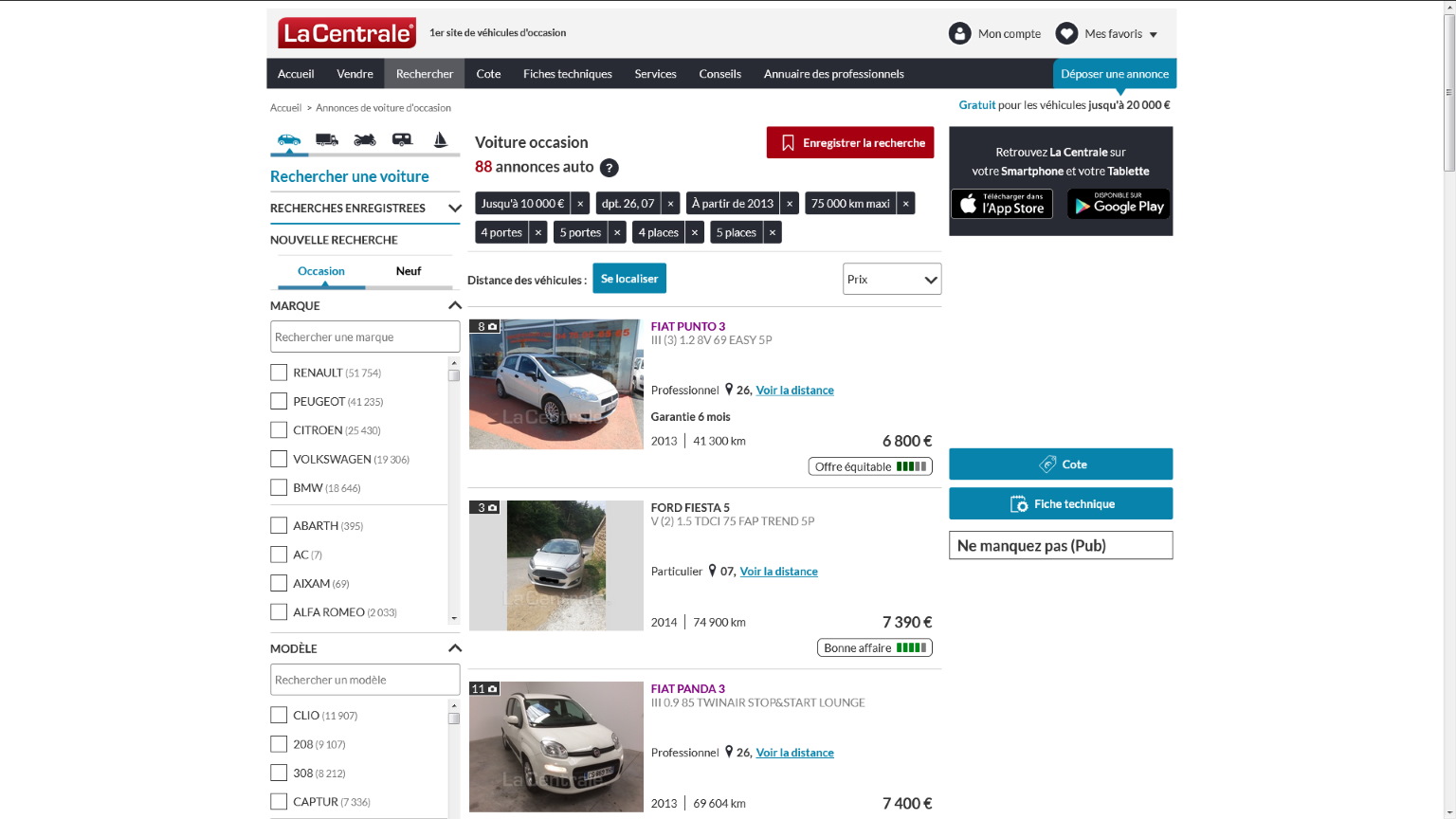
Task: Click the Se localiser button
Action: point(629,279)
